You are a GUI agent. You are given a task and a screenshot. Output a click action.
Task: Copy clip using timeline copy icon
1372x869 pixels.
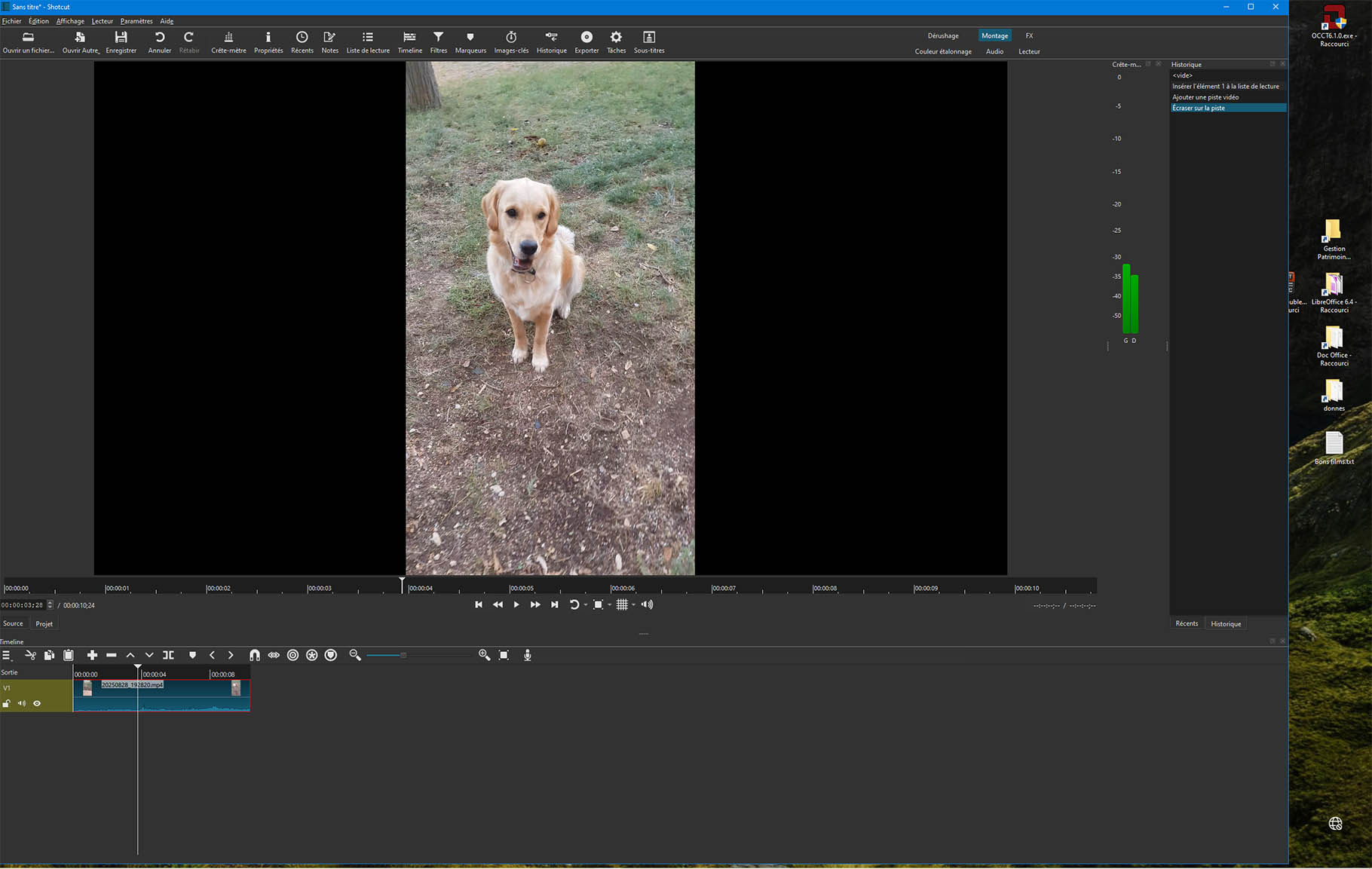point(49,655)
